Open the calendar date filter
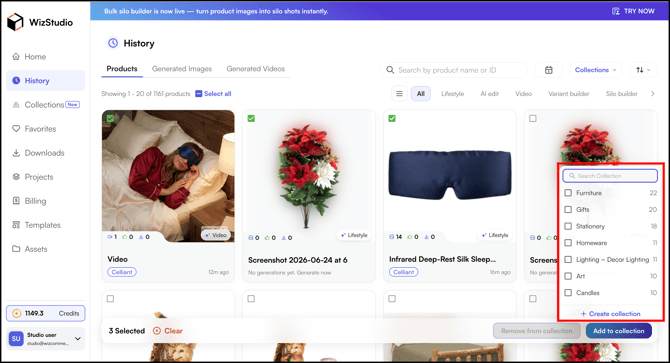Screen dimensions: 670x363 tap(549, 70)
